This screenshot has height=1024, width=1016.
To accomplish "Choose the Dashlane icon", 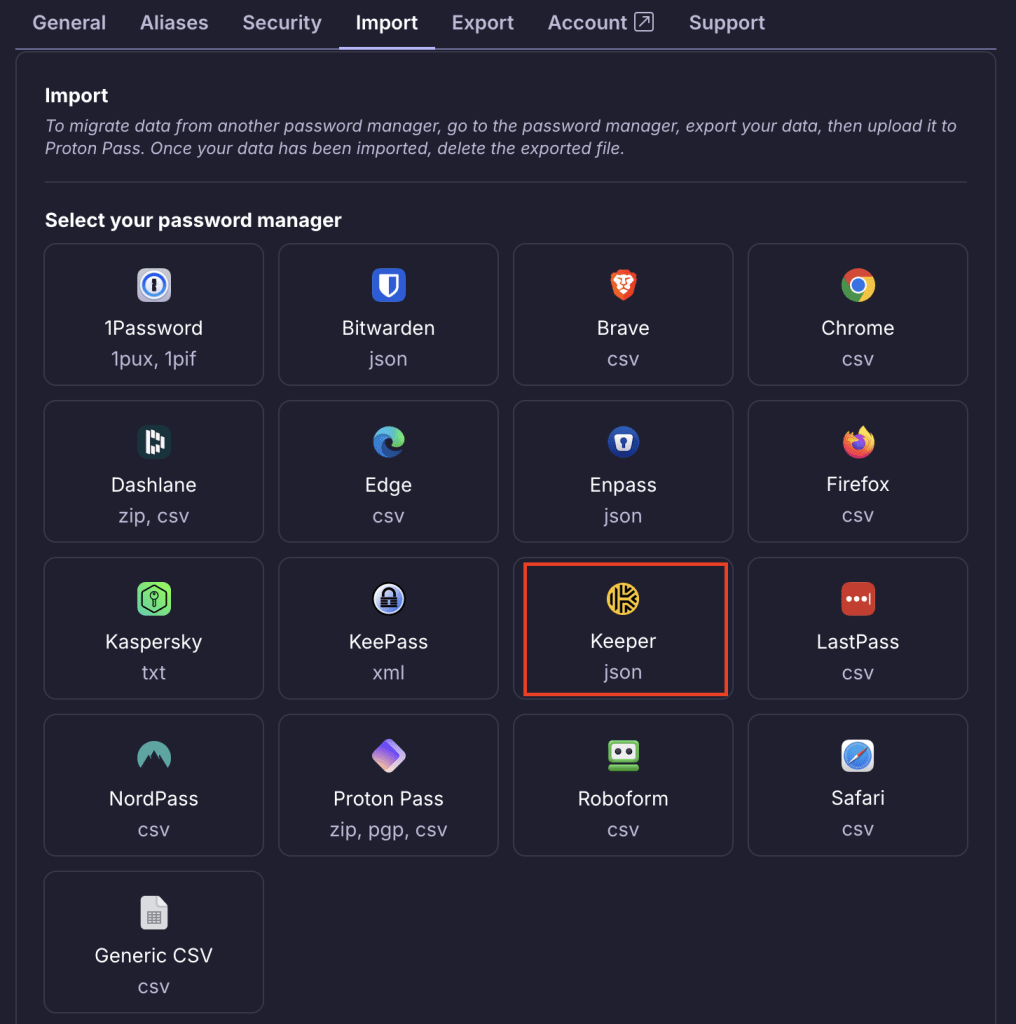I will point(153,441).
